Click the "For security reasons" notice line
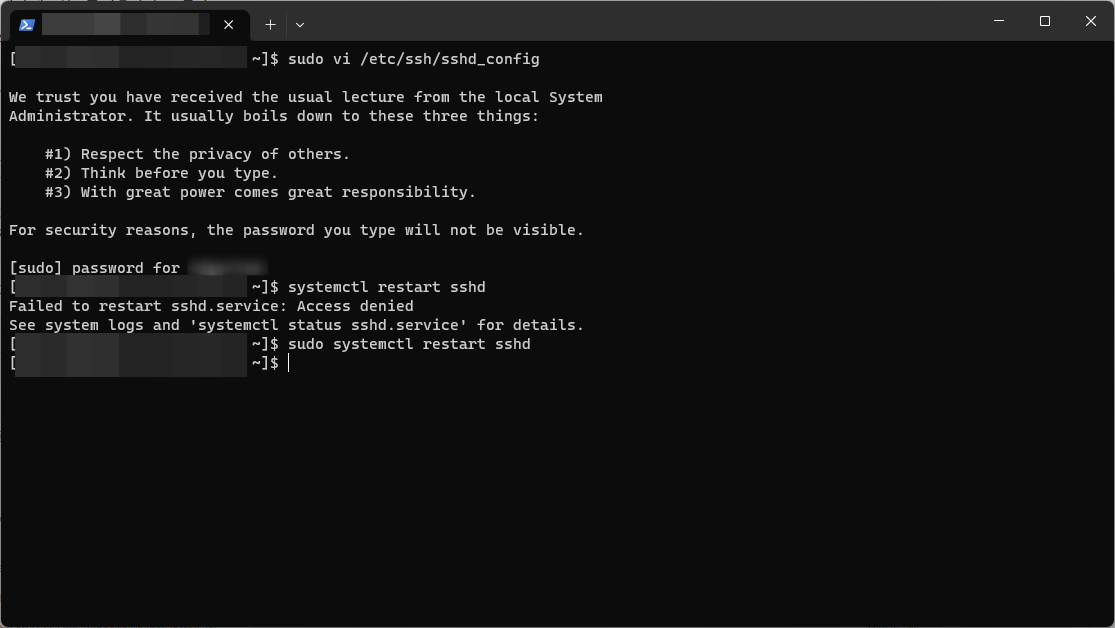 (x=296, y=230)
